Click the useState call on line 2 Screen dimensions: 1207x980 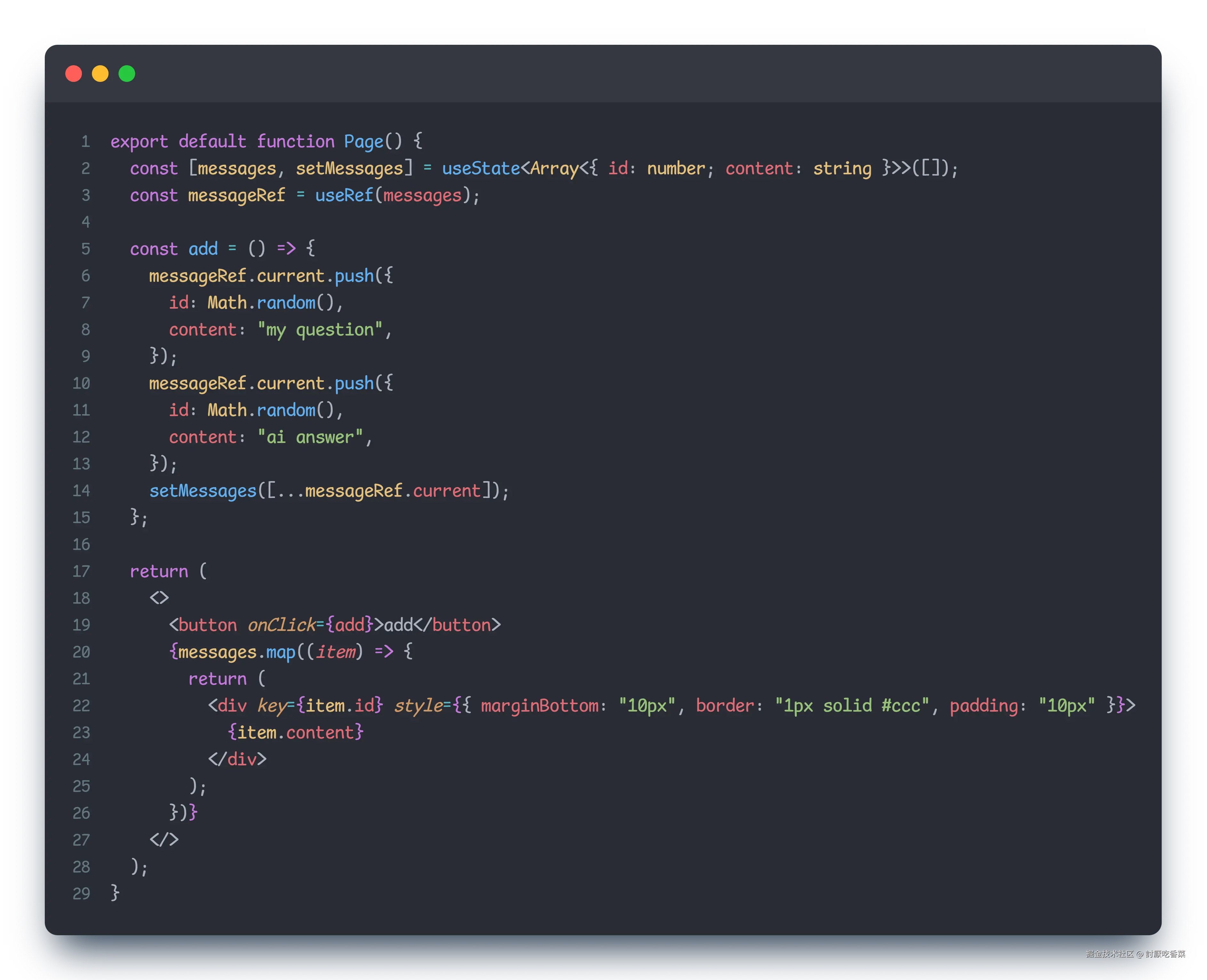pos(480,168)
